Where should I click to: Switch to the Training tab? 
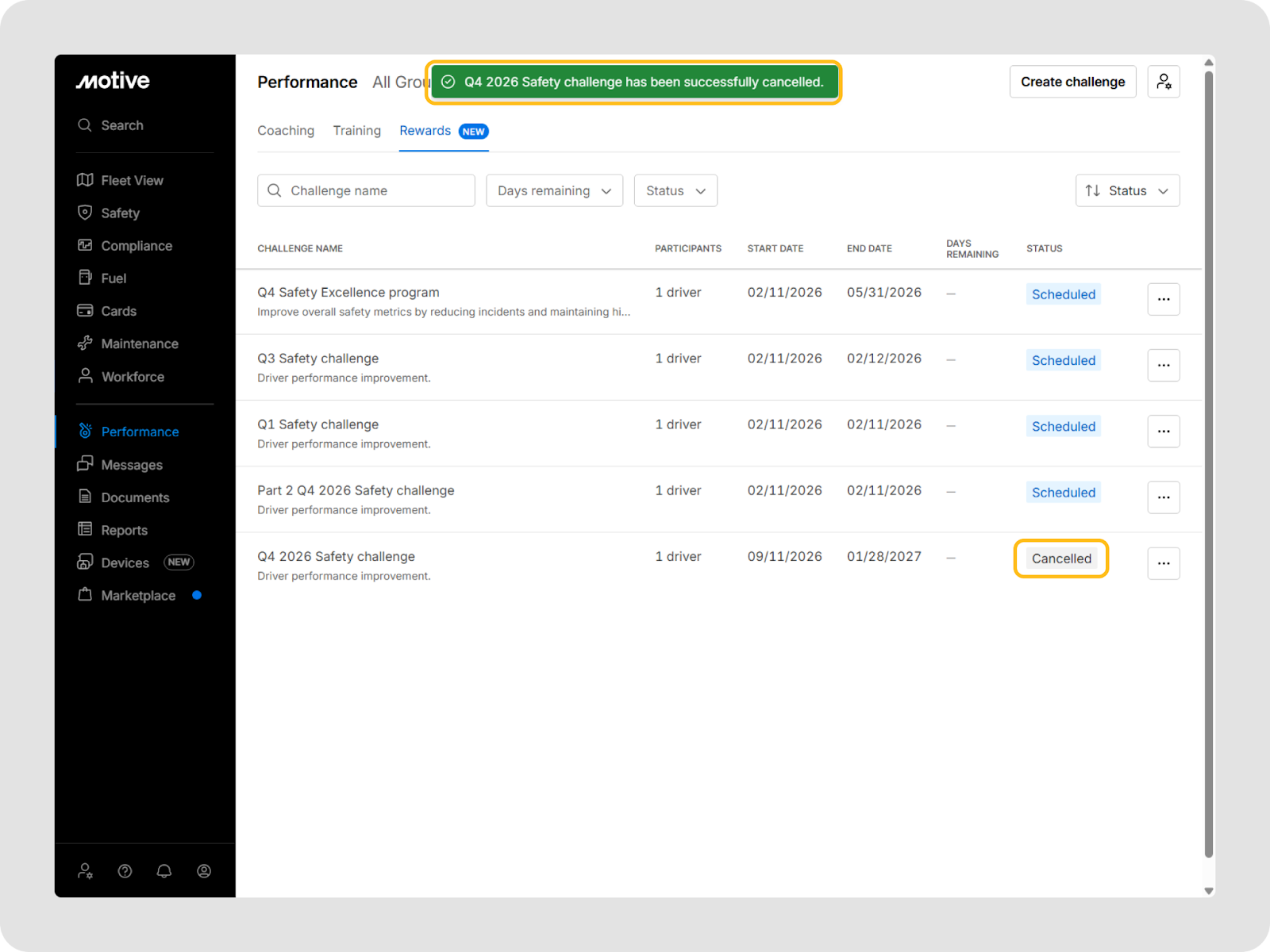tap(356, 131)
